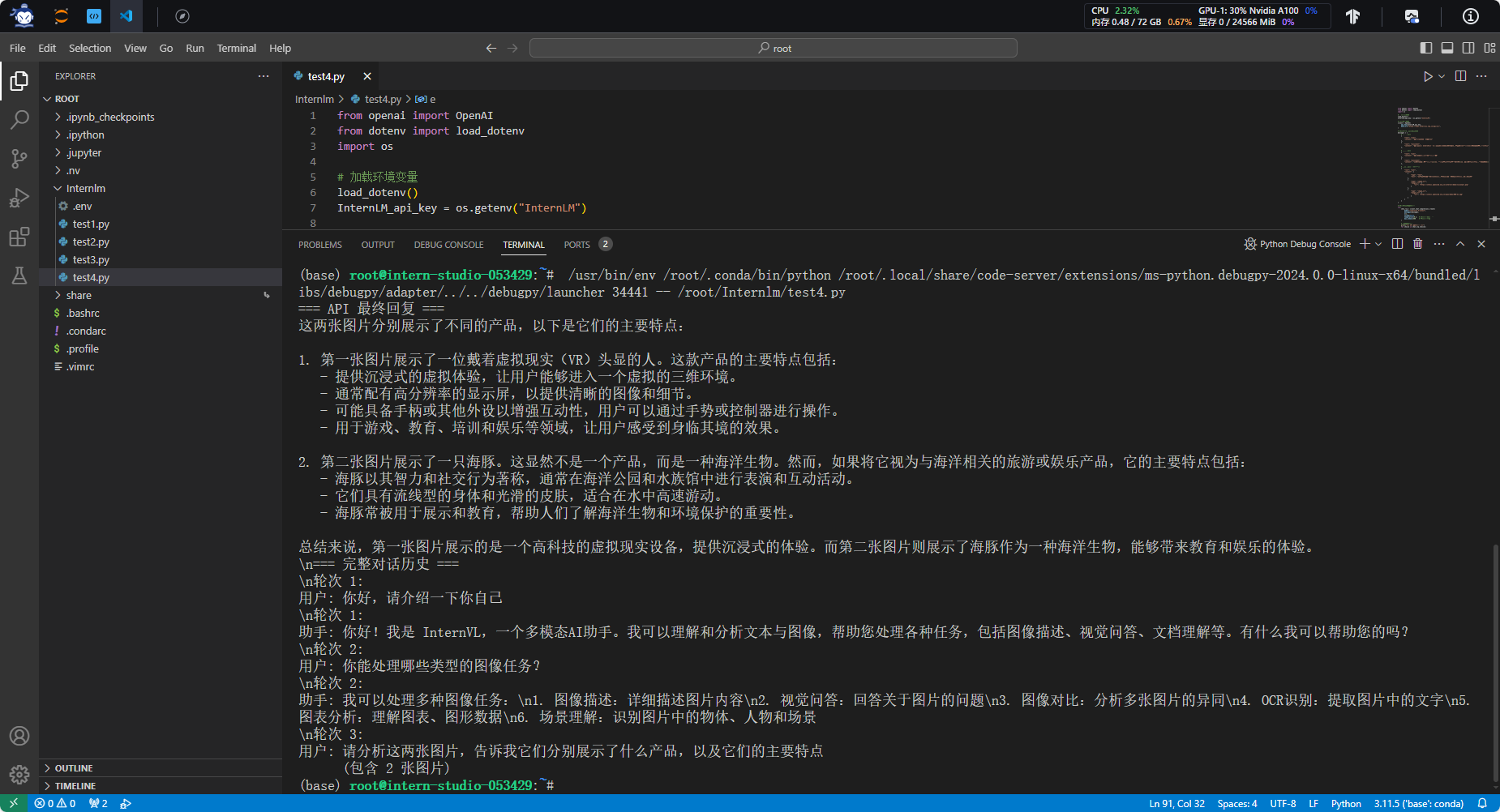Open the Terminal menu
The width and height of the screenshot is (1500, 812).
(237, 48)
